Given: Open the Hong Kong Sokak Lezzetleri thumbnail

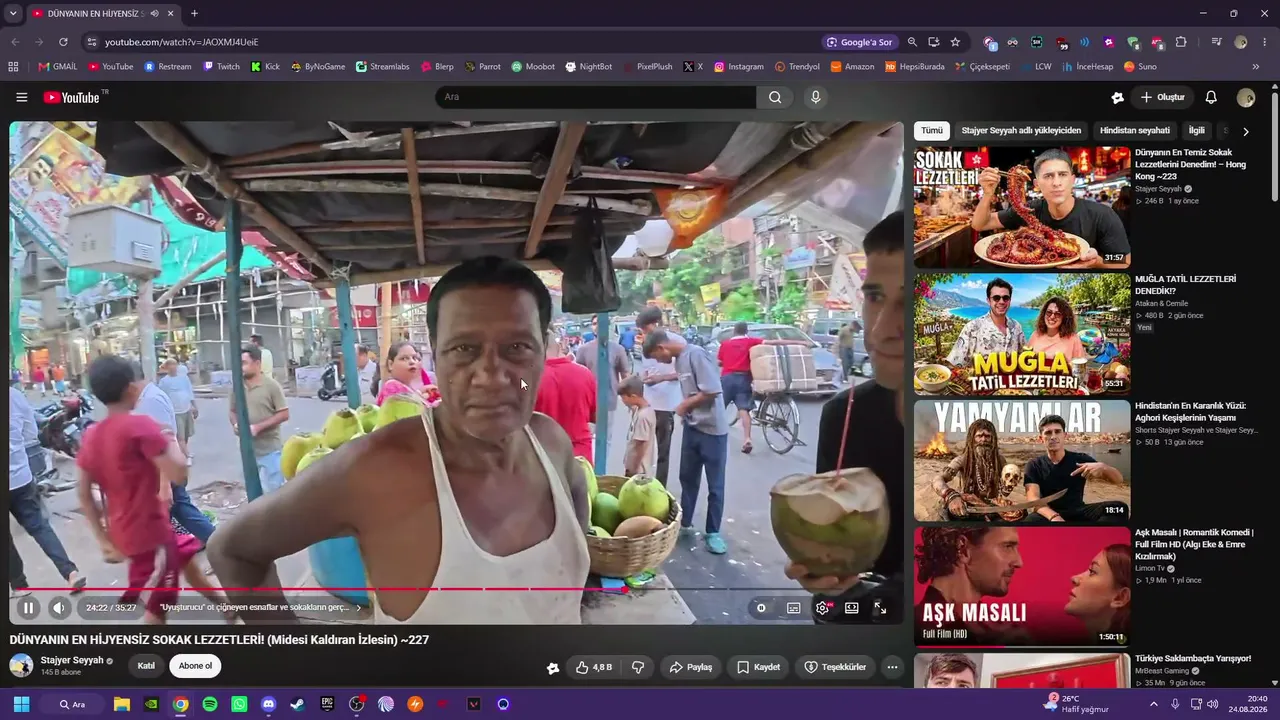Looking at the screenshot, I should pos(1022,207).
